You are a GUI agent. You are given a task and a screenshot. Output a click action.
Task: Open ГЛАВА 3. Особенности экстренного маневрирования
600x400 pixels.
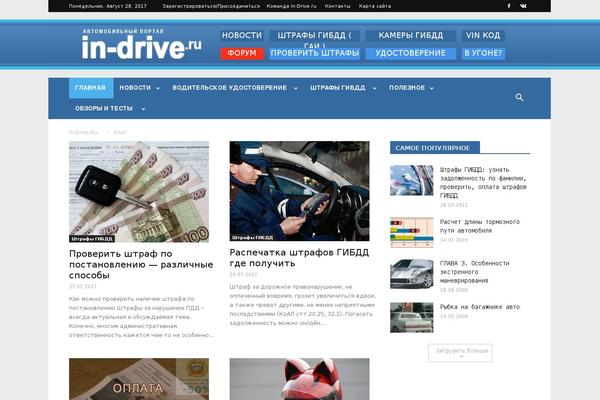click(x=474, y=272)
